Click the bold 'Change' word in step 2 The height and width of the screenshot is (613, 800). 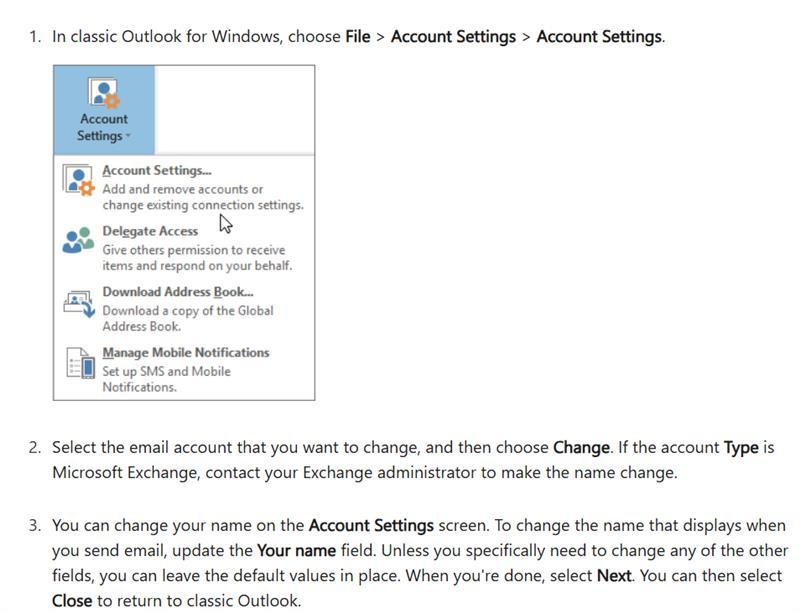coord(581,448)
